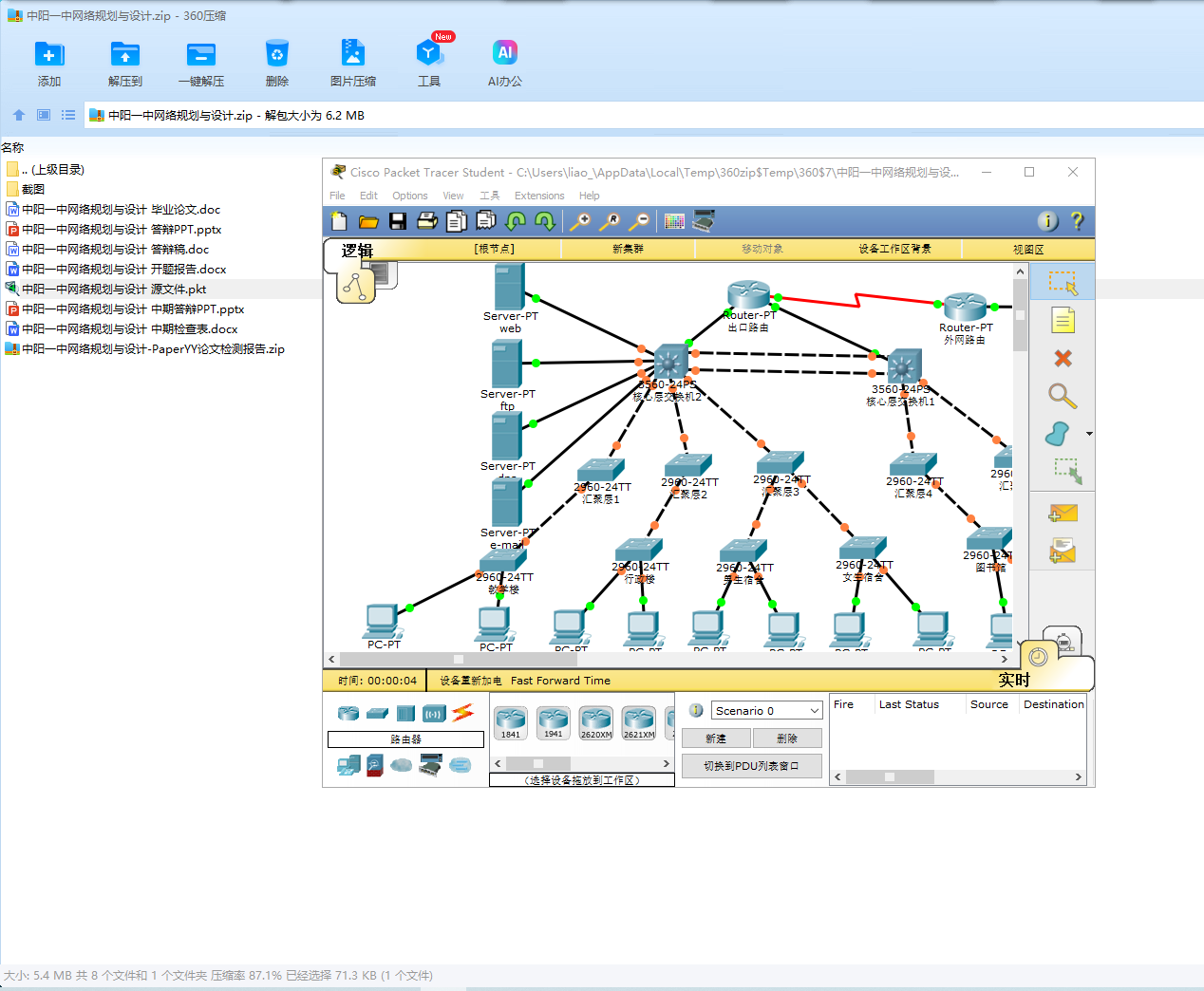
Task: Open the Scenario 0 dropdown
Action: [x=767, y=710]
